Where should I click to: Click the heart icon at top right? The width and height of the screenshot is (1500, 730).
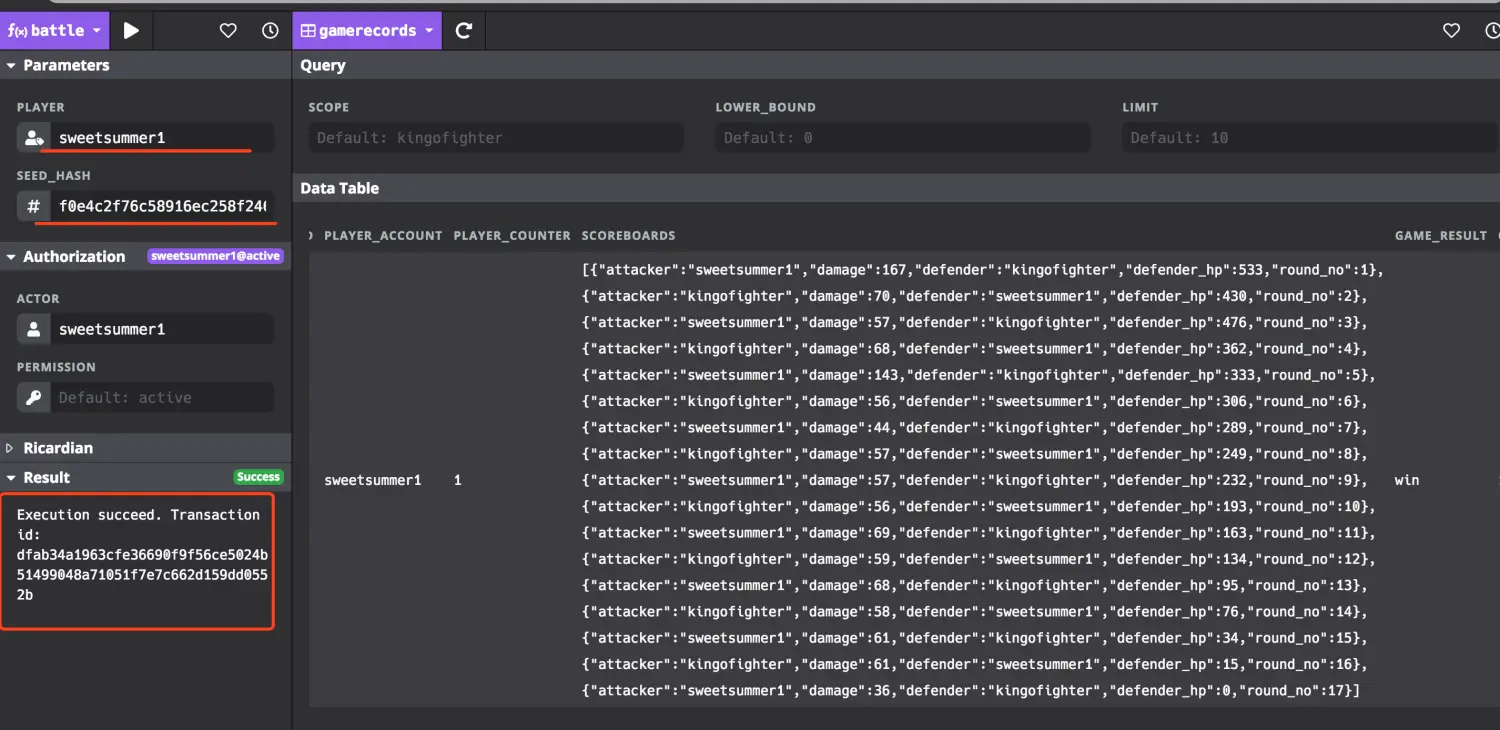(1451, 31)
